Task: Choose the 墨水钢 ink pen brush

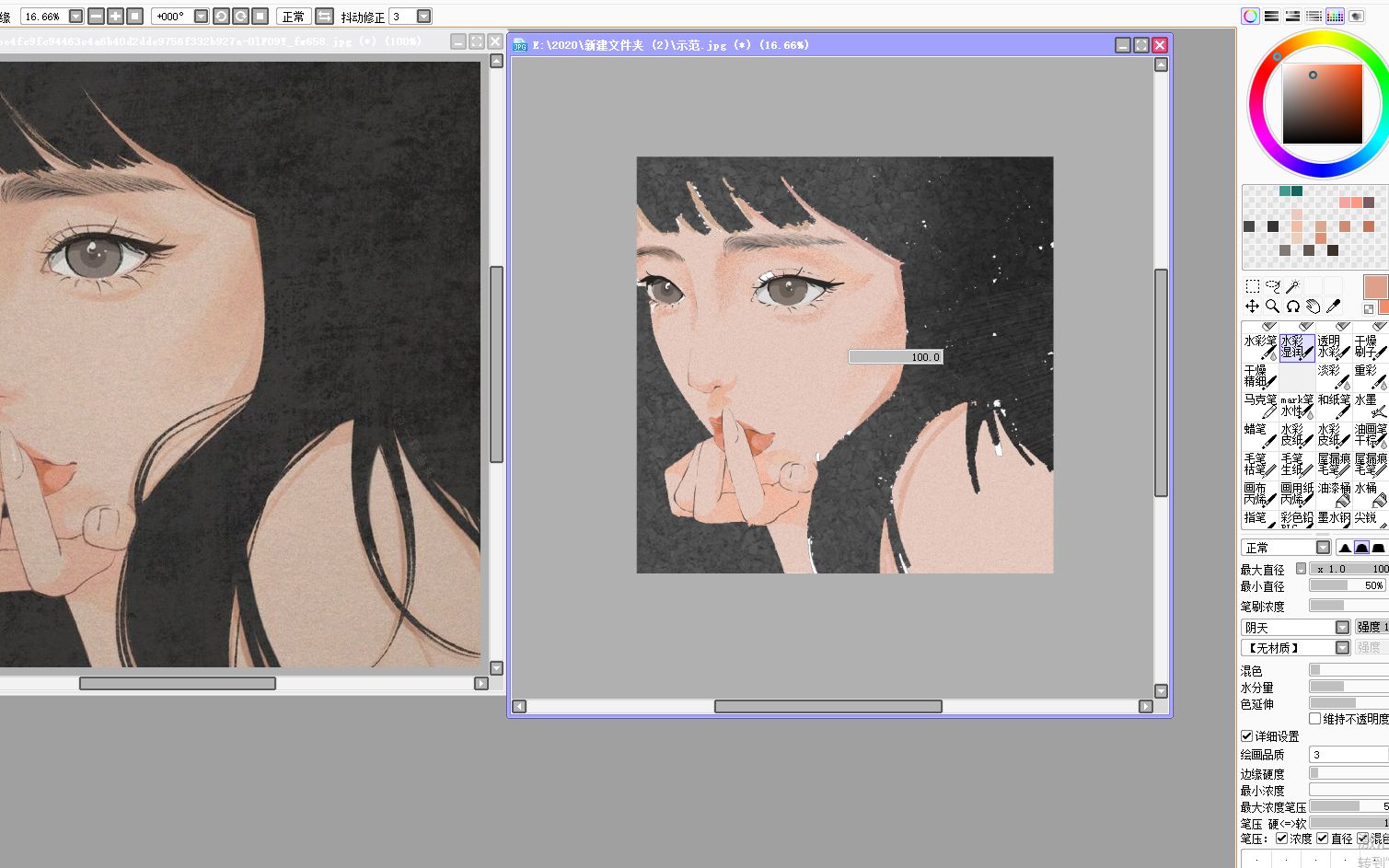Action: pyautogui.click(x=1334, y=519)
